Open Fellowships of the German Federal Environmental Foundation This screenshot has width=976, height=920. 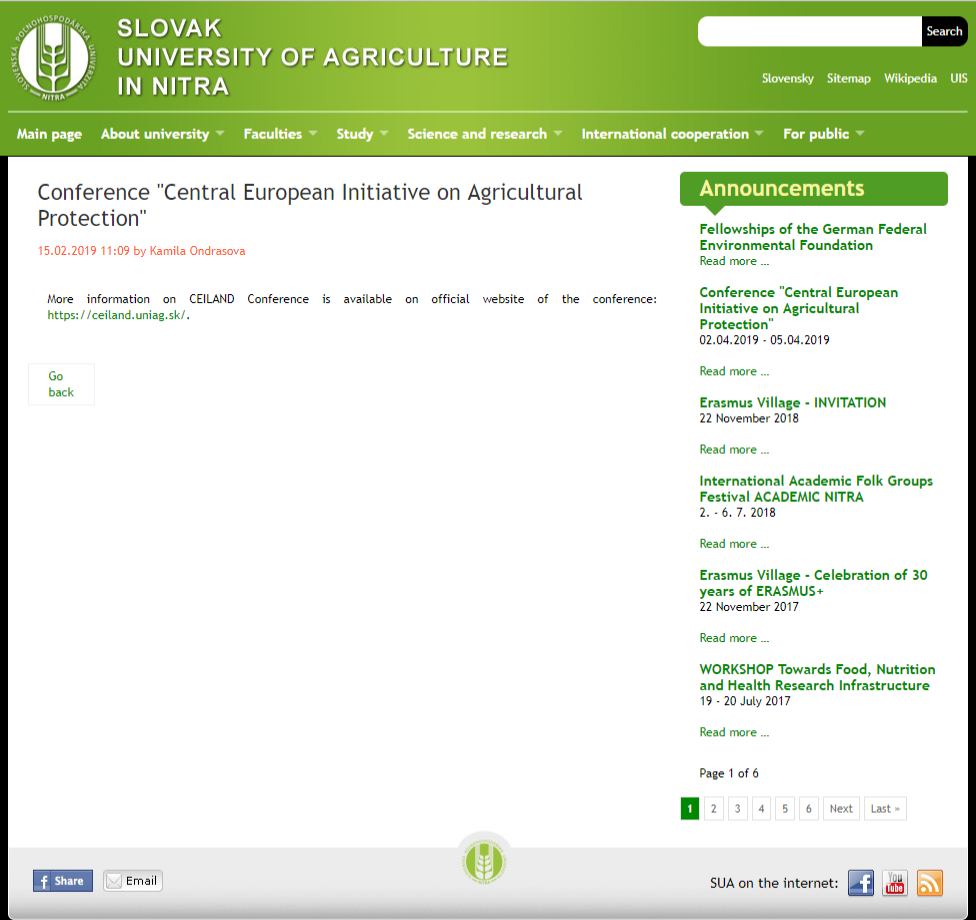coord(813,237)
